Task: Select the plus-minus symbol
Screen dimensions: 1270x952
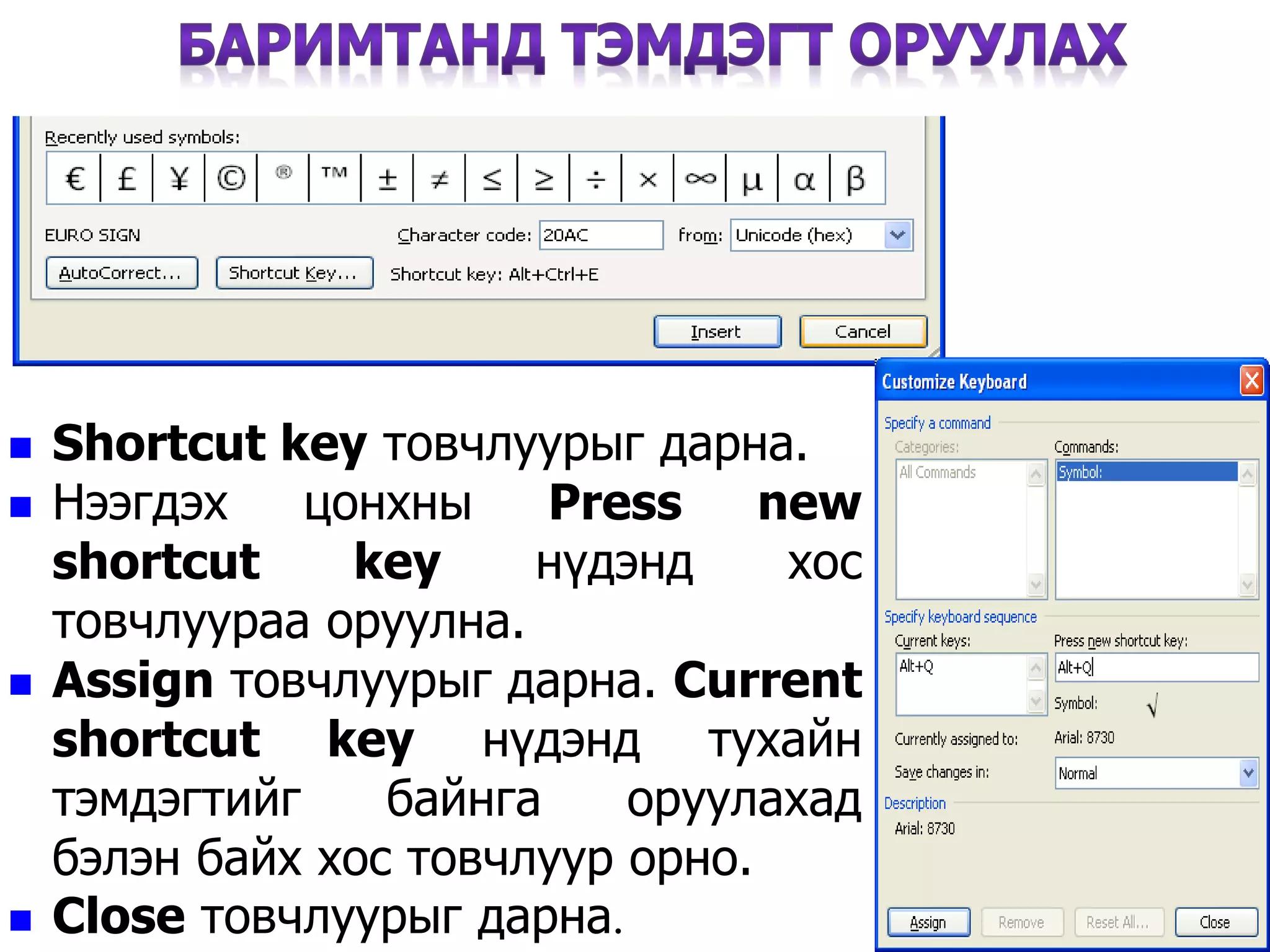Action: click(387, 178)
